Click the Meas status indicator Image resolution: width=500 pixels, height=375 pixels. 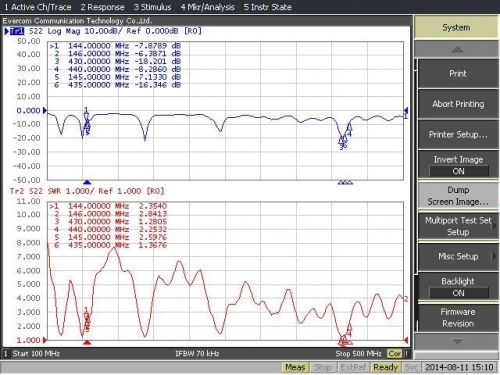295,367
